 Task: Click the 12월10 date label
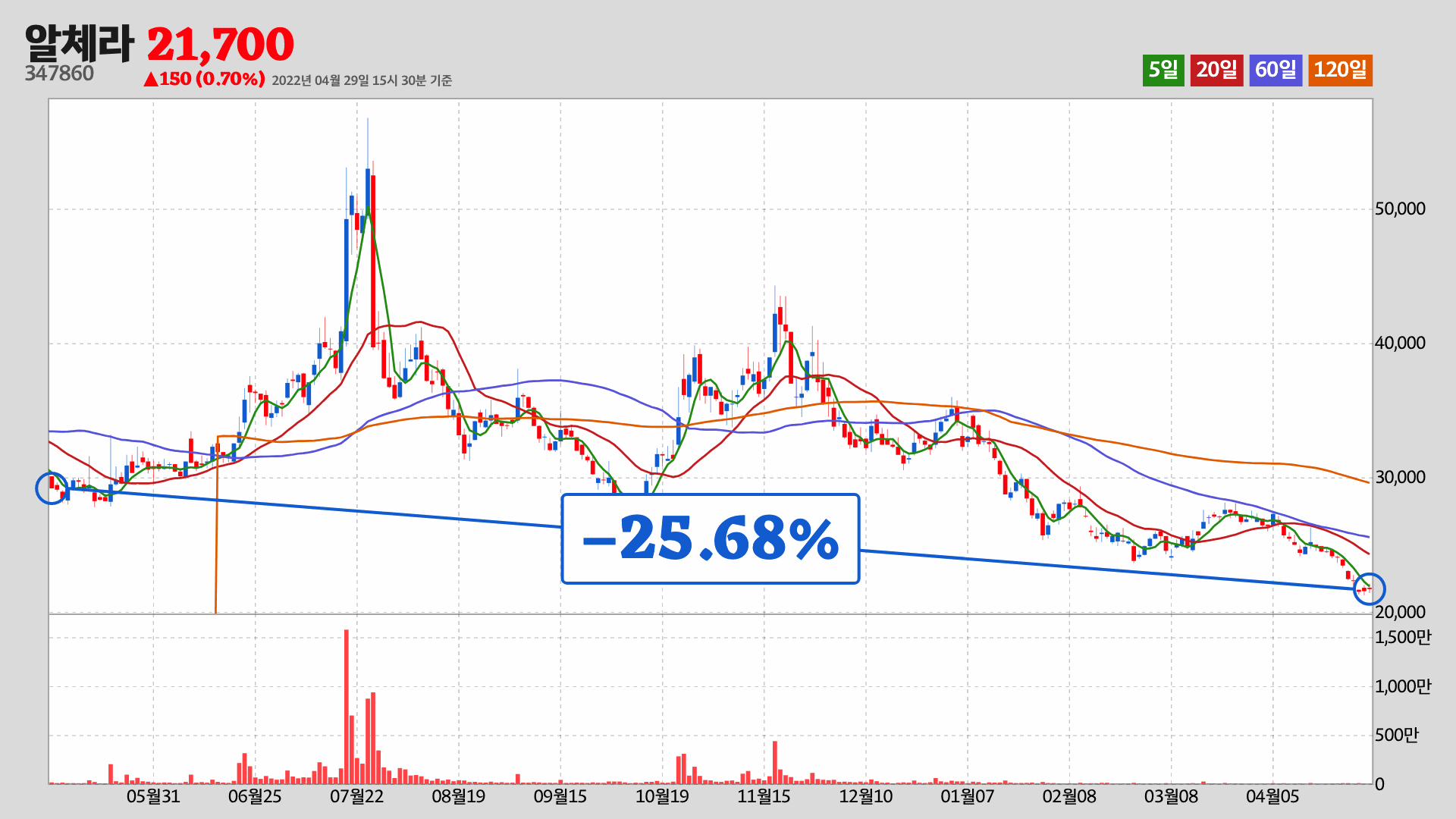tap(865, 796)
